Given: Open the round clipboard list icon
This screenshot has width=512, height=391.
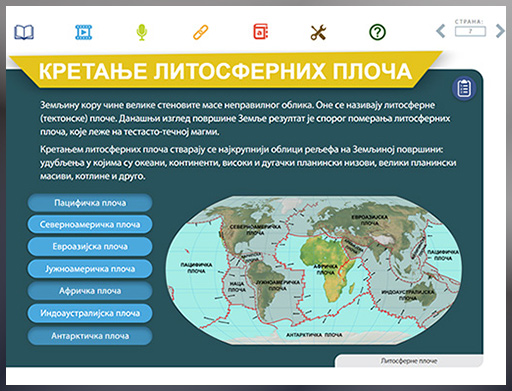Looking at the screenshot, I should (x=464, y=89).
